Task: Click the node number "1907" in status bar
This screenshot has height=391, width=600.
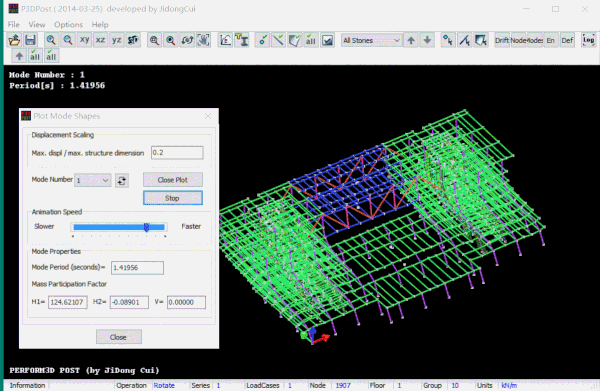Action: point(343,385)
